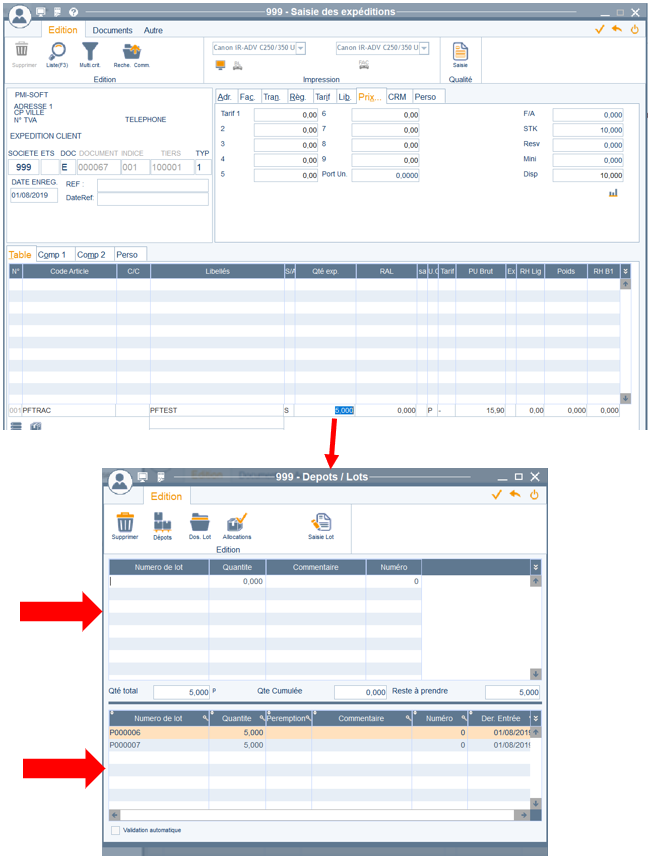Open second Canon IR-ADV printer dropdown
The width and height of the screenshot is (652, 863).
pyautogui.click(x=424, y=48)
